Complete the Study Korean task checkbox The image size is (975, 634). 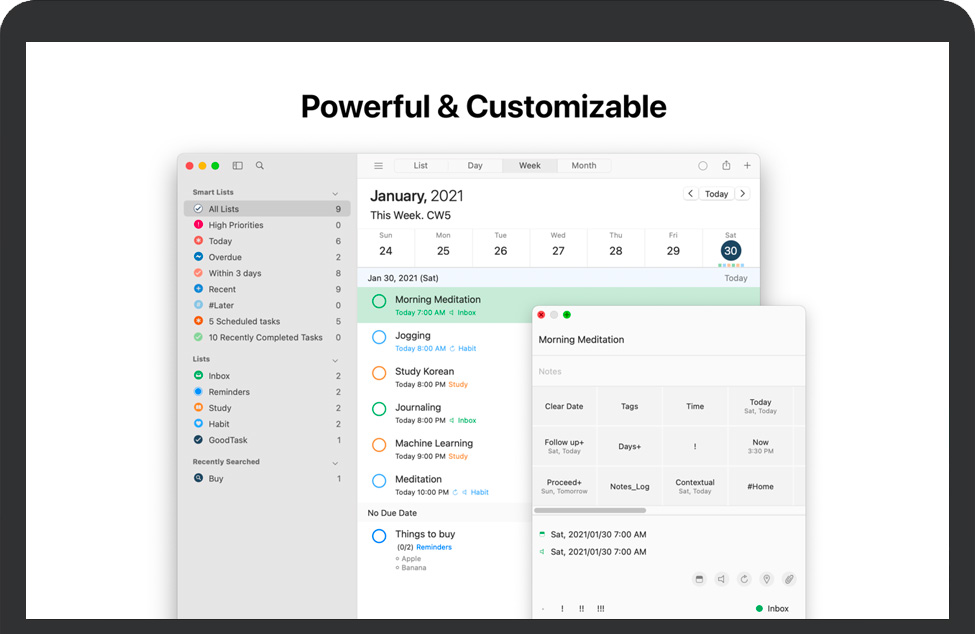pyautogui.click(x=379, y=374)
